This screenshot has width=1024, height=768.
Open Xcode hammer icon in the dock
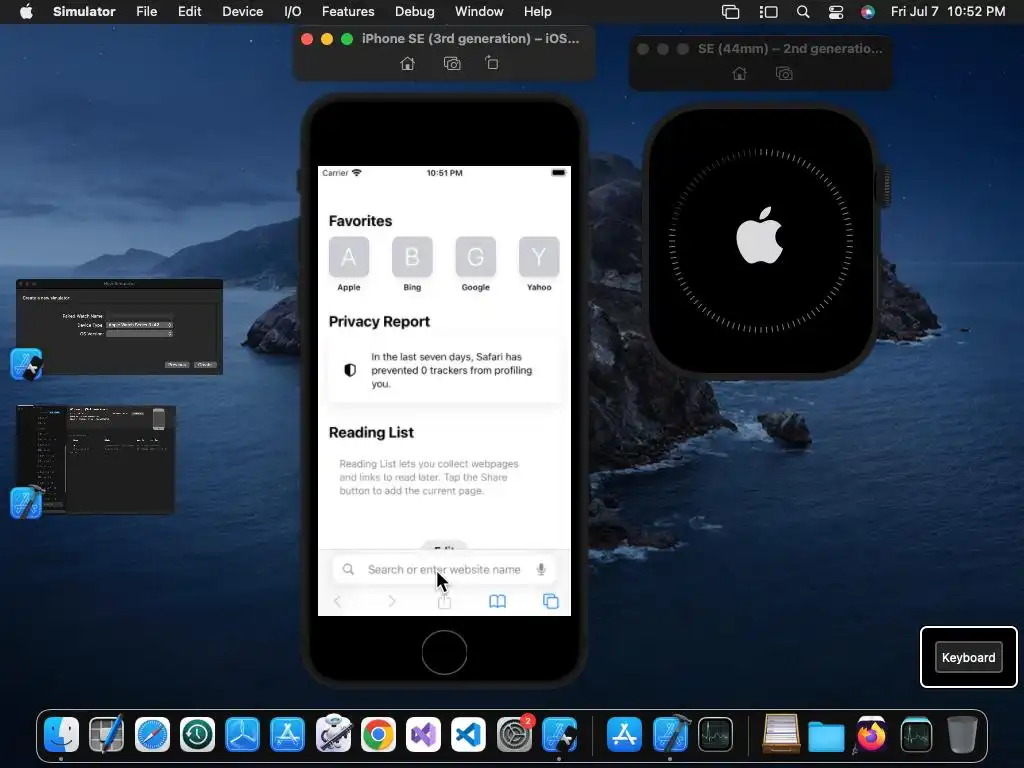pyautogui.click(x=670, y=735)
